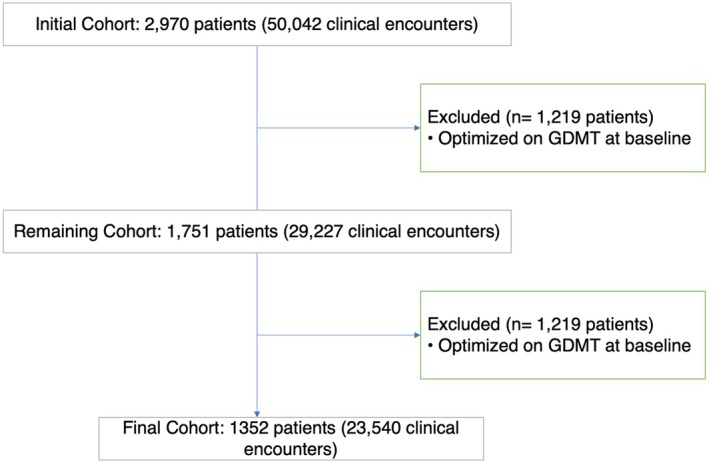Click the downward arrowhead above Final Cohort

pyautogui.click(x=257, y=414)
